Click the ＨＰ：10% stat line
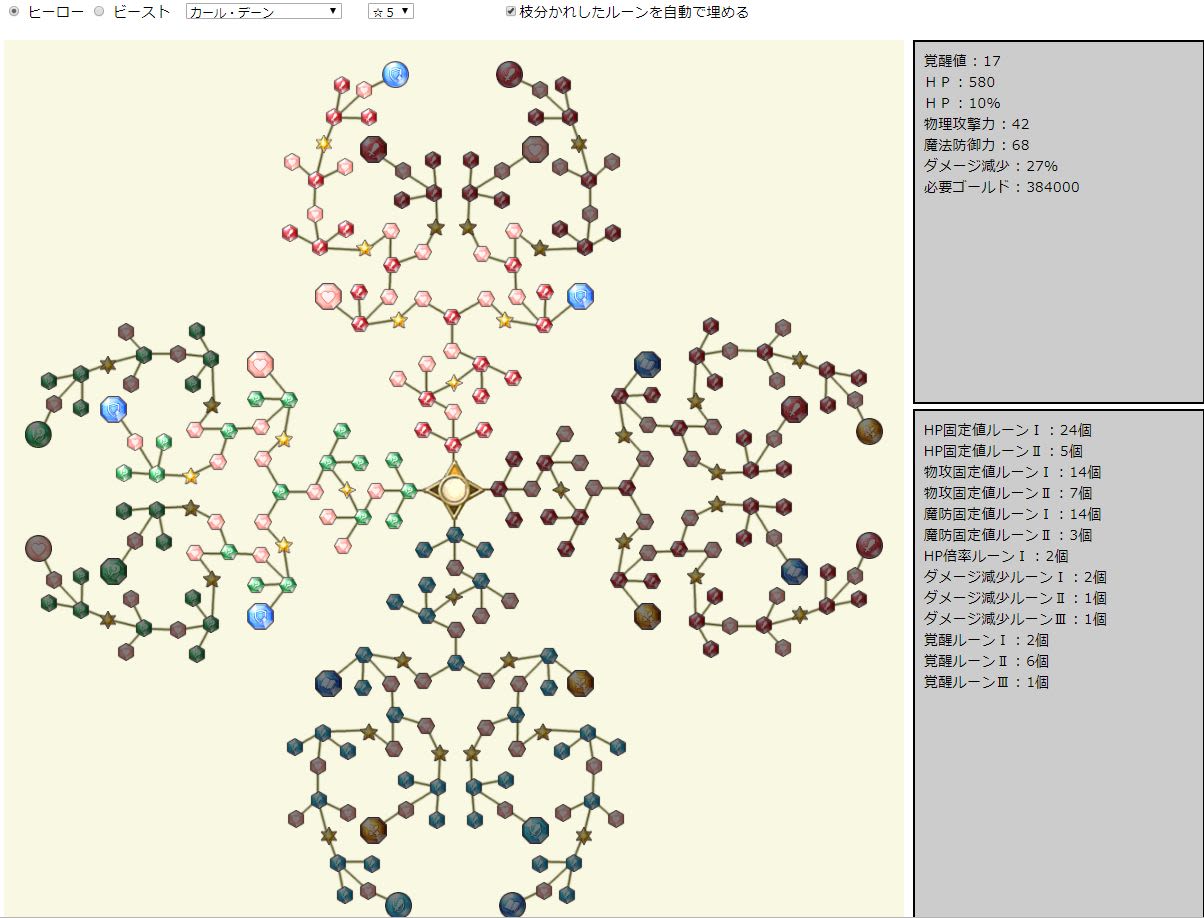This screenshot has width=1204, height=918. [x=962, y=103]
